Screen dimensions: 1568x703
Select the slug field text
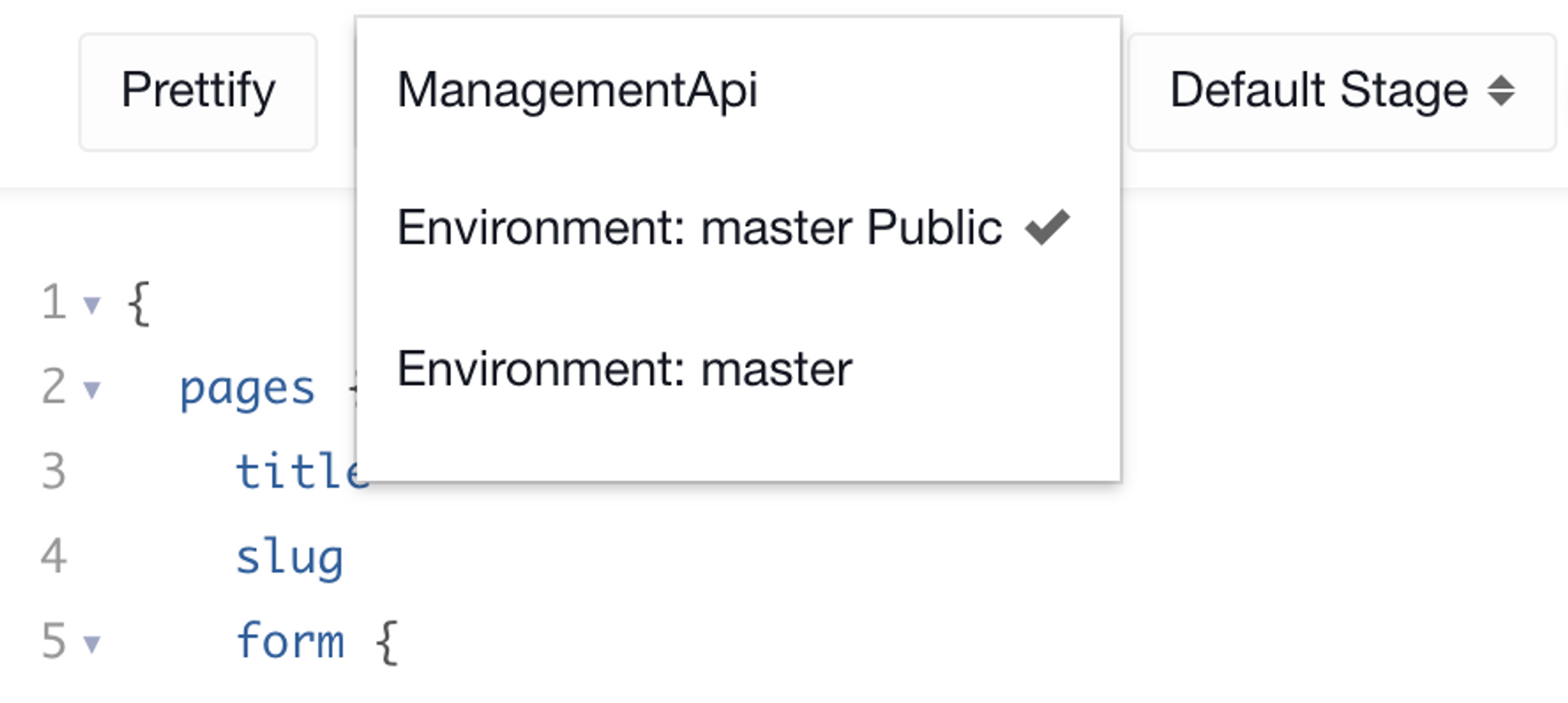pos(291,558)
